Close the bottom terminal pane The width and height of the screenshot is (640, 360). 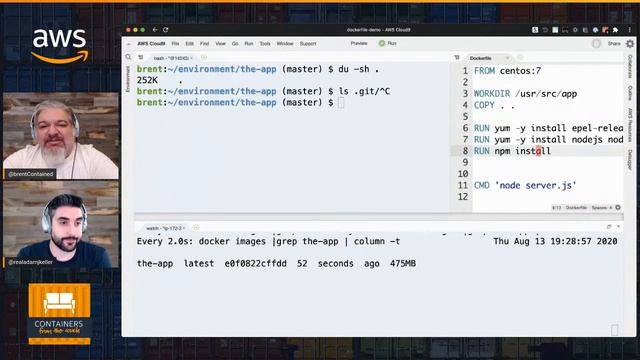click(x=619, y=227)
